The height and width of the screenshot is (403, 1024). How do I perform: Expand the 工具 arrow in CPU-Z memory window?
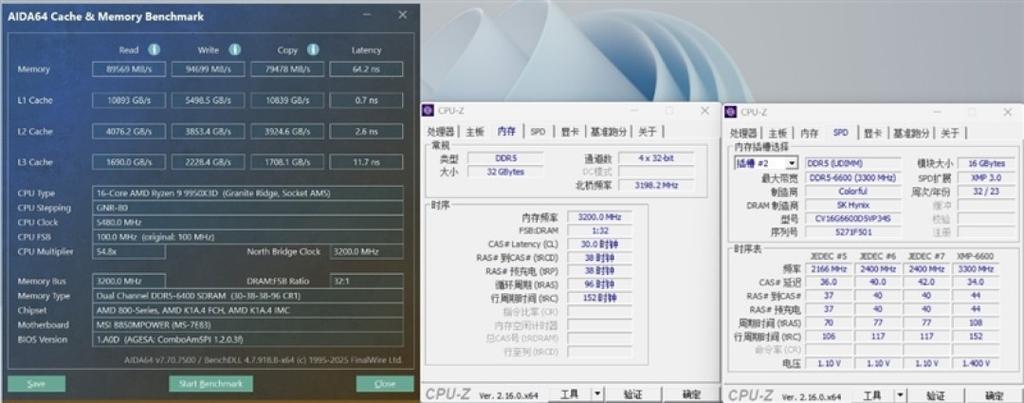point(598,394)
